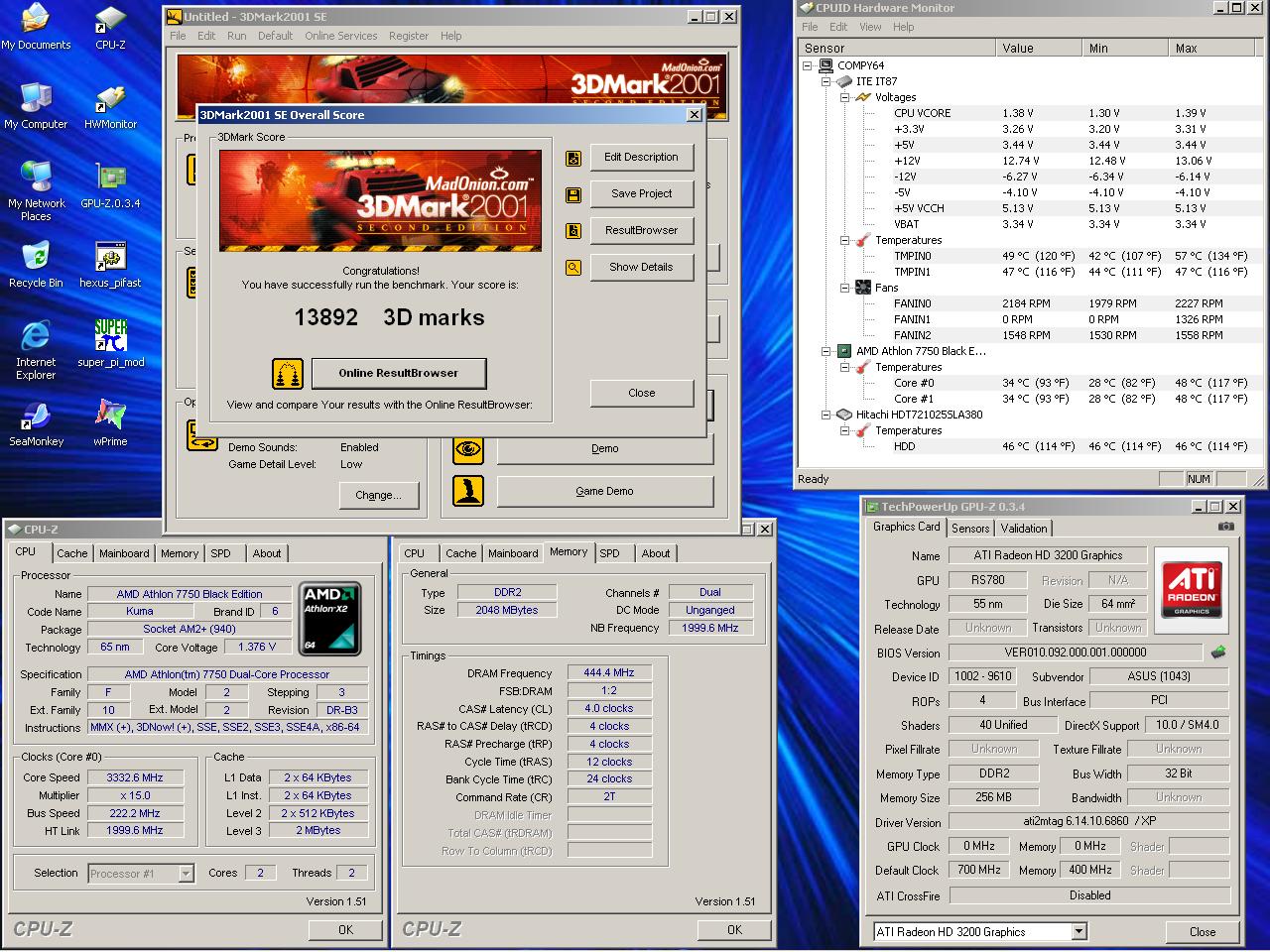
Task: Open the SeaMonkey desktop icon
Action: point(36,423)
